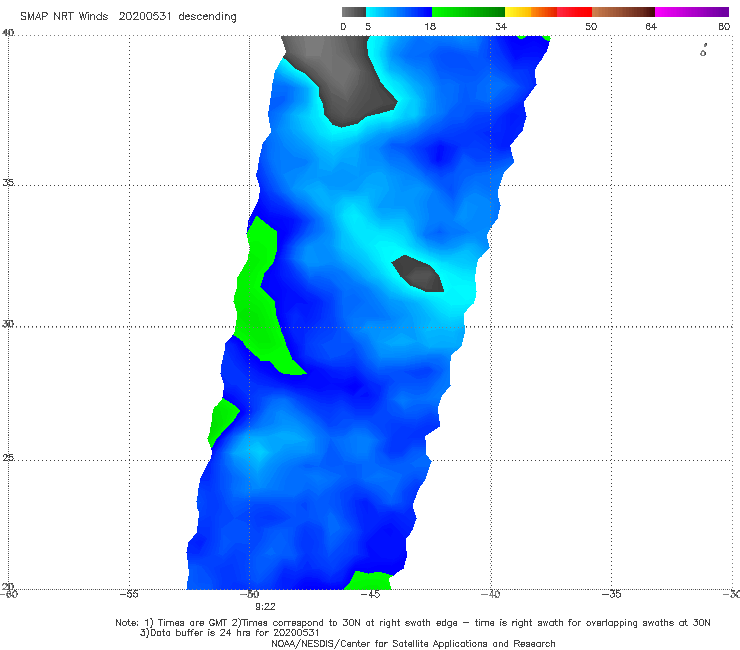The width and height of the screenshot is (740, 650).
Task: Click the longitude axis label '-45'
Action: 370,594
